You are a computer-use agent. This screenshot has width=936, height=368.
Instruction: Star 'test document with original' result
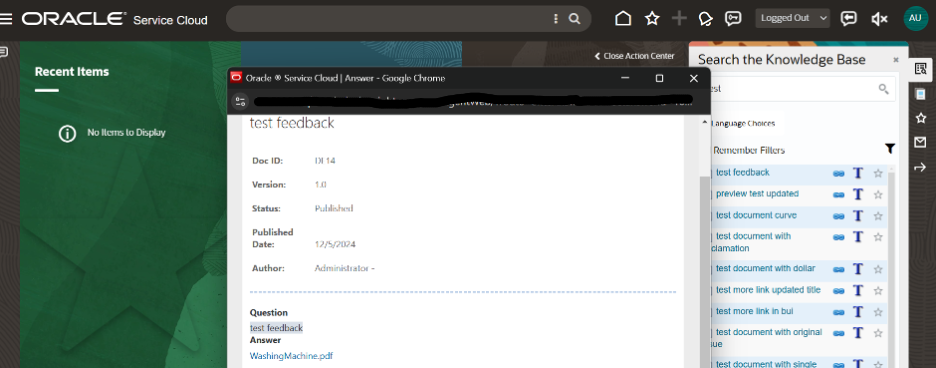tap(878, 333)
